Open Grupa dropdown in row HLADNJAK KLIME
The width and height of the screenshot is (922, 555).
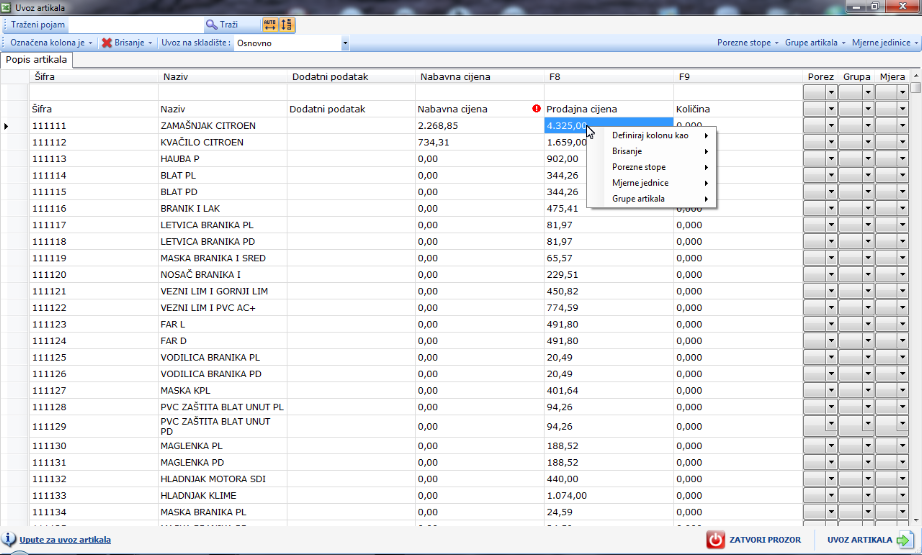click(x=867, y=496)
